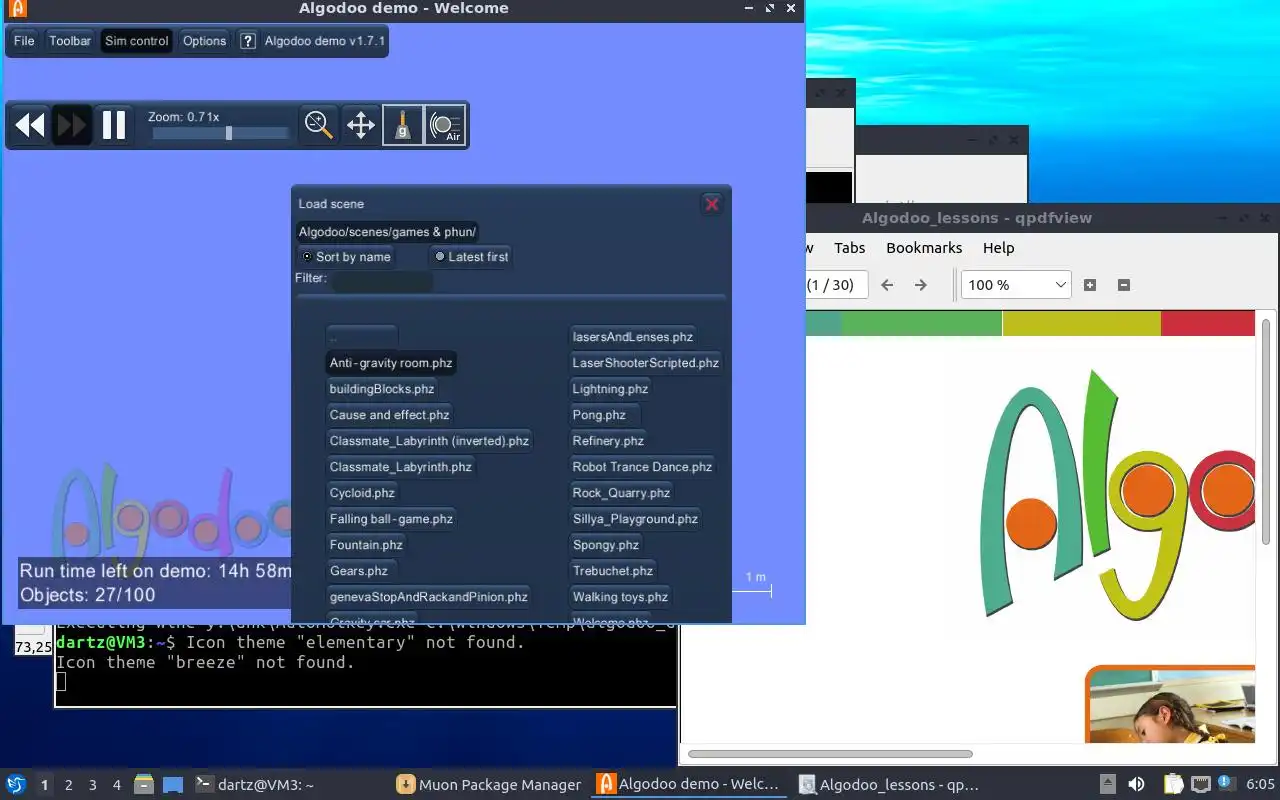Viewport: 1280px width, 800px height.
Task: Load Spongy.phz scene
Action: (x=606, y=545)
